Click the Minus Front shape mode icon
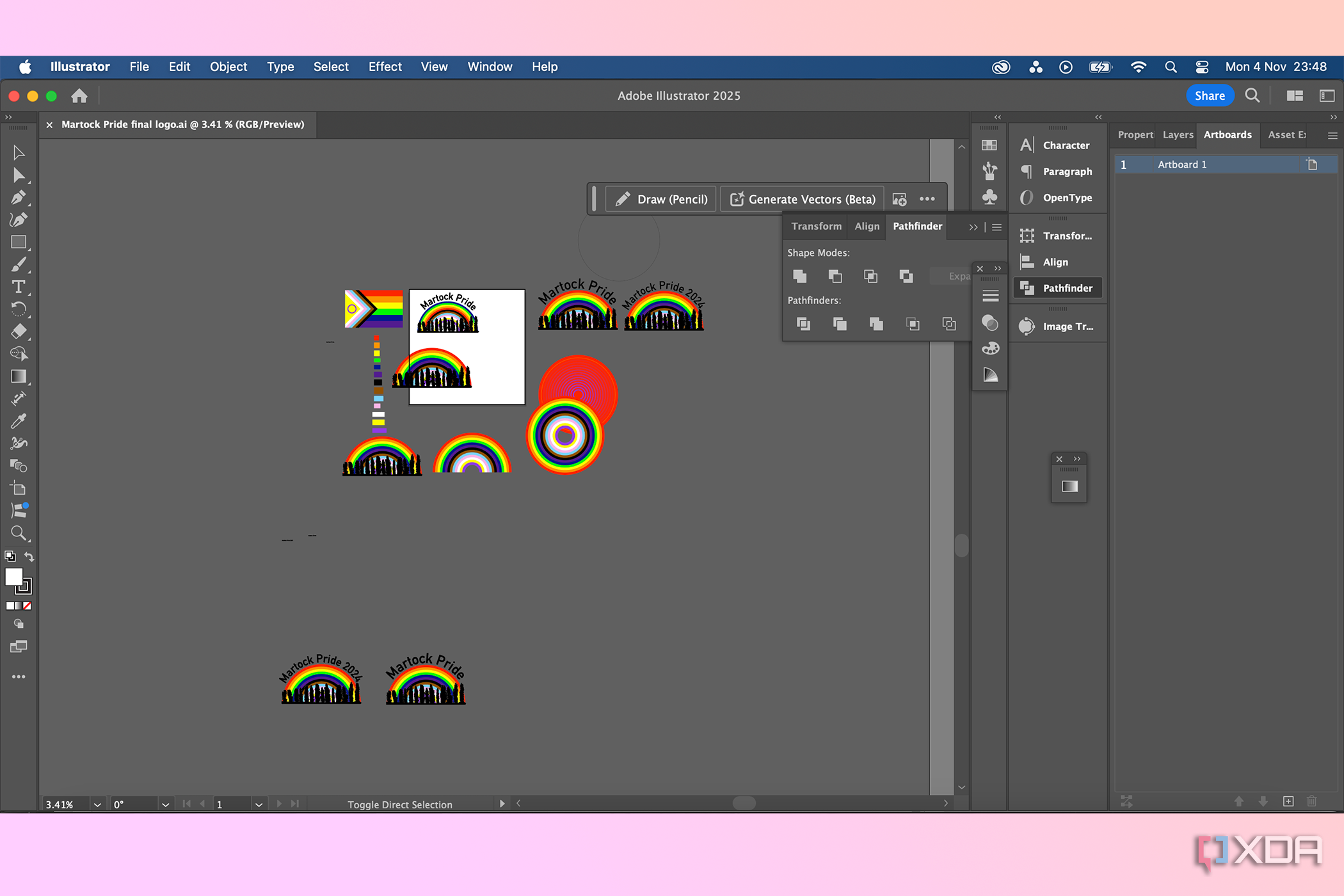Image resolution: width=1344 pixels, height=896 pixels. 835,276
